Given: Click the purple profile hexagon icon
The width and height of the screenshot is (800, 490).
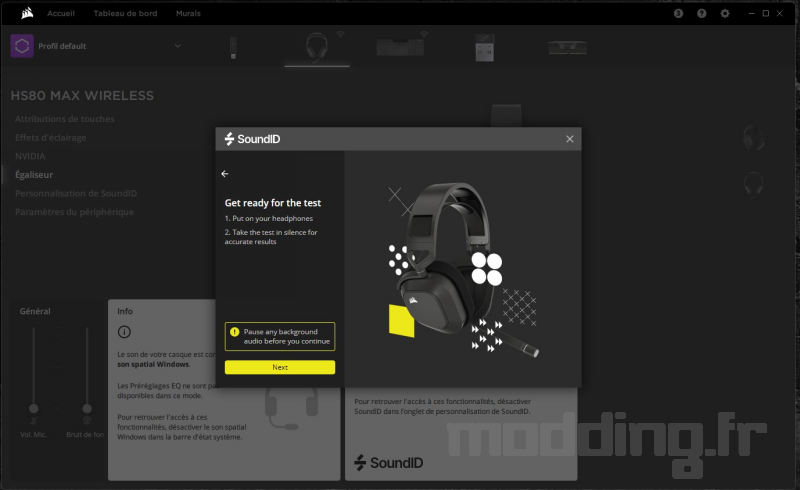Looking at the screenshot, I should tap(22, 46).
